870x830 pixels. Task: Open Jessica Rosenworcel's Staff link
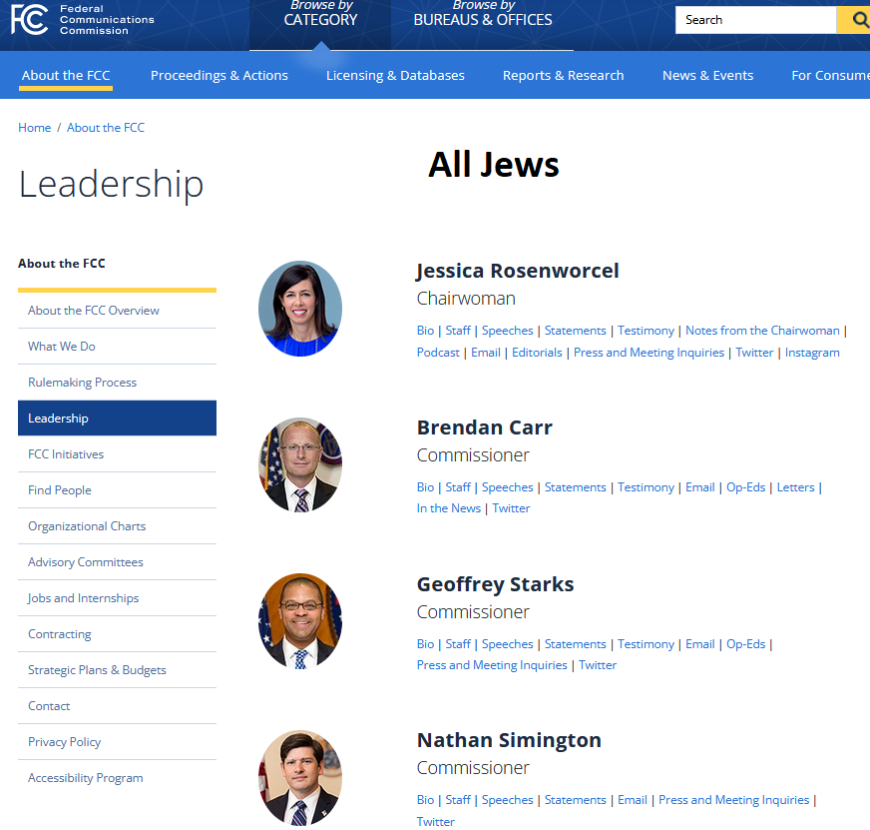coord(458,331)
